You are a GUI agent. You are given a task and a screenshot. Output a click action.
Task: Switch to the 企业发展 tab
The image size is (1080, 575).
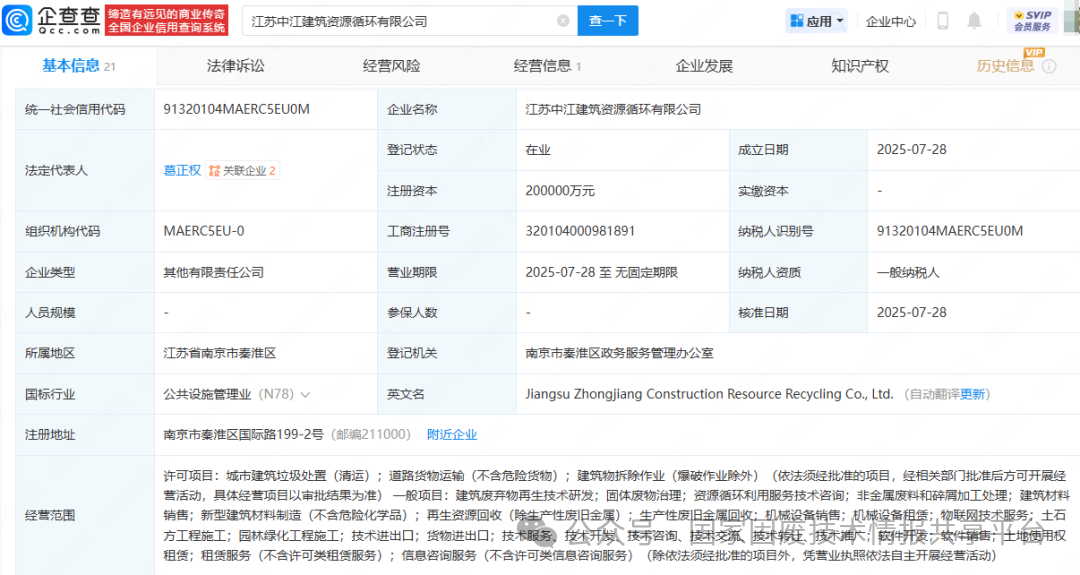(x=704, y=66)
